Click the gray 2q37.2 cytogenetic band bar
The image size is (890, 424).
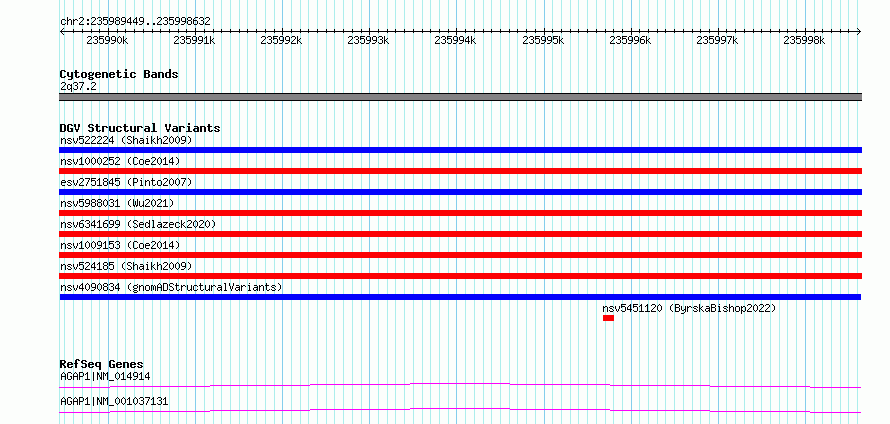click(460, 97)
